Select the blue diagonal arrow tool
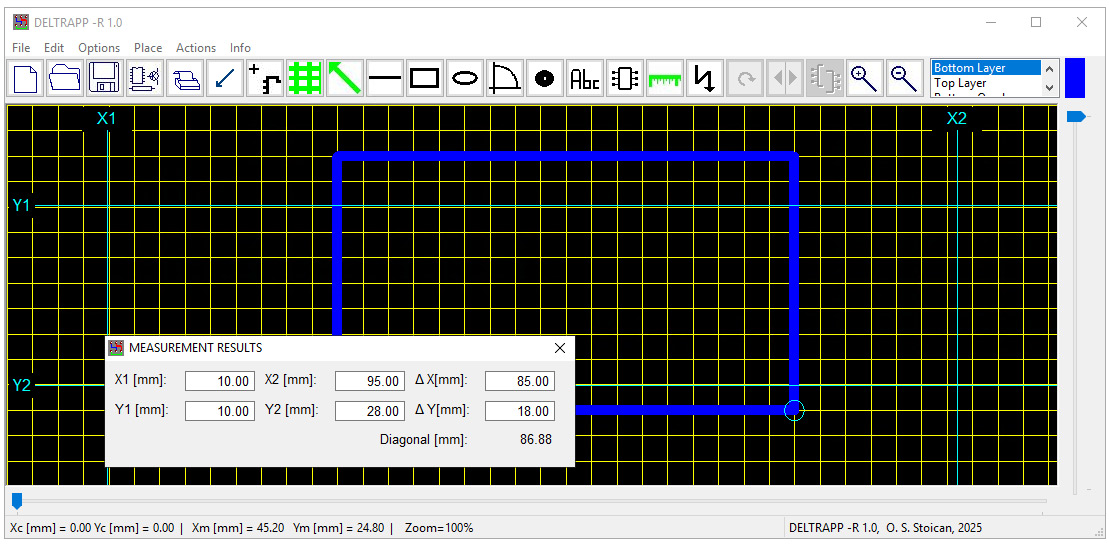This screenshot has width=1109, height=544. (225, 78)
